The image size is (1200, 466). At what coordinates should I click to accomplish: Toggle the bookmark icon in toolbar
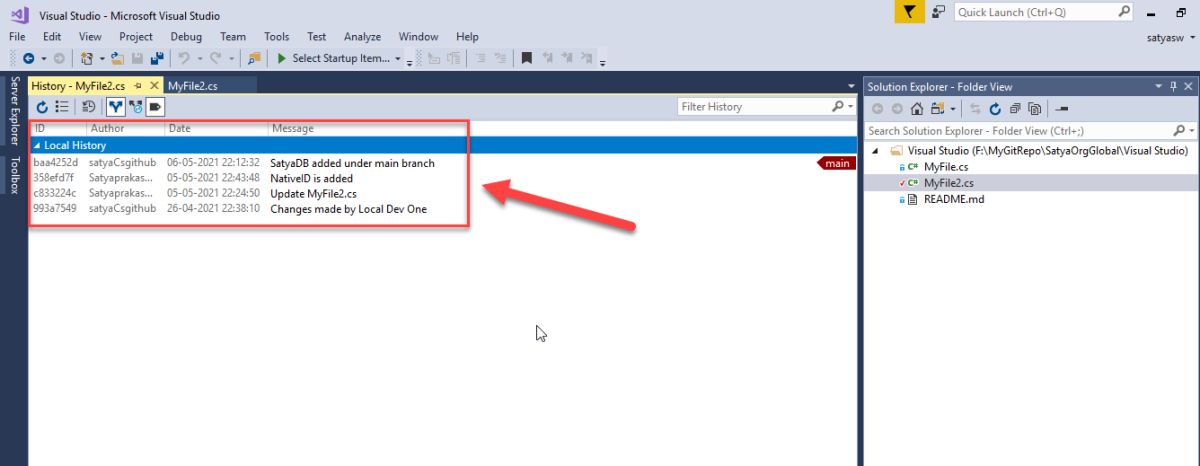tap(526, 59)
